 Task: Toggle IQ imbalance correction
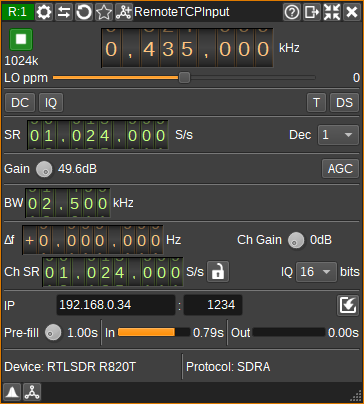(51, 103)
